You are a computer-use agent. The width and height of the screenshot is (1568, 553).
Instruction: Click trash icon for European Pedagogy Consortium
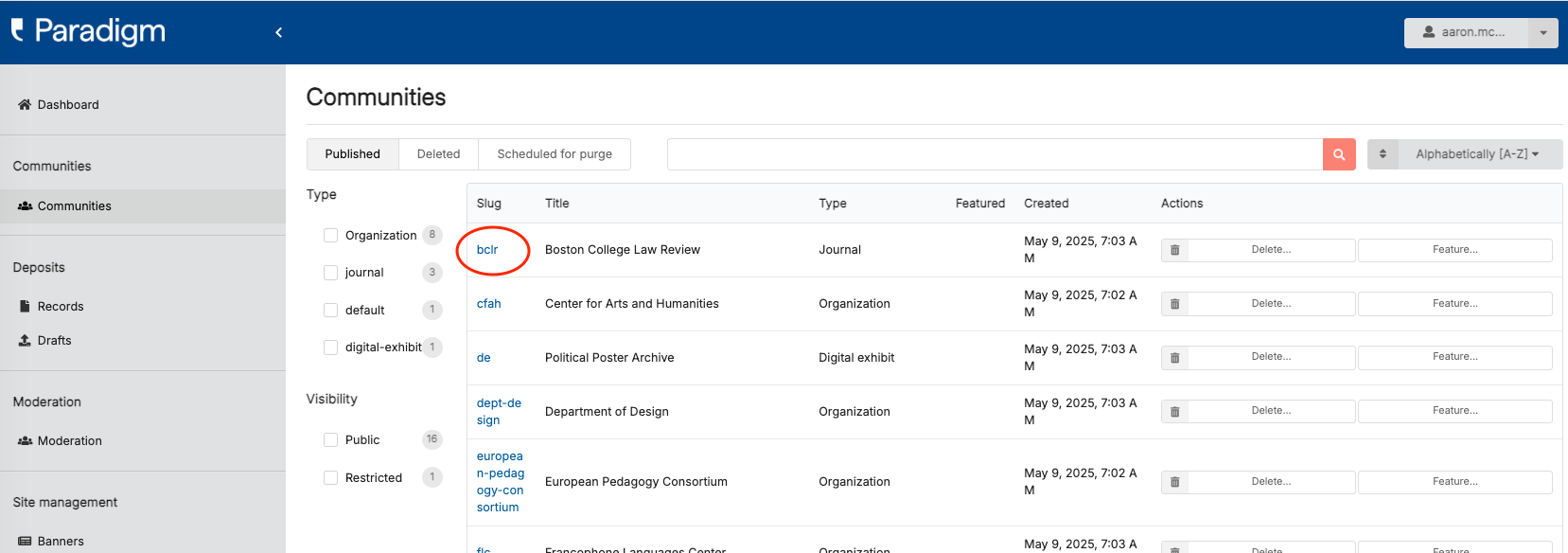click(1175, 482)
